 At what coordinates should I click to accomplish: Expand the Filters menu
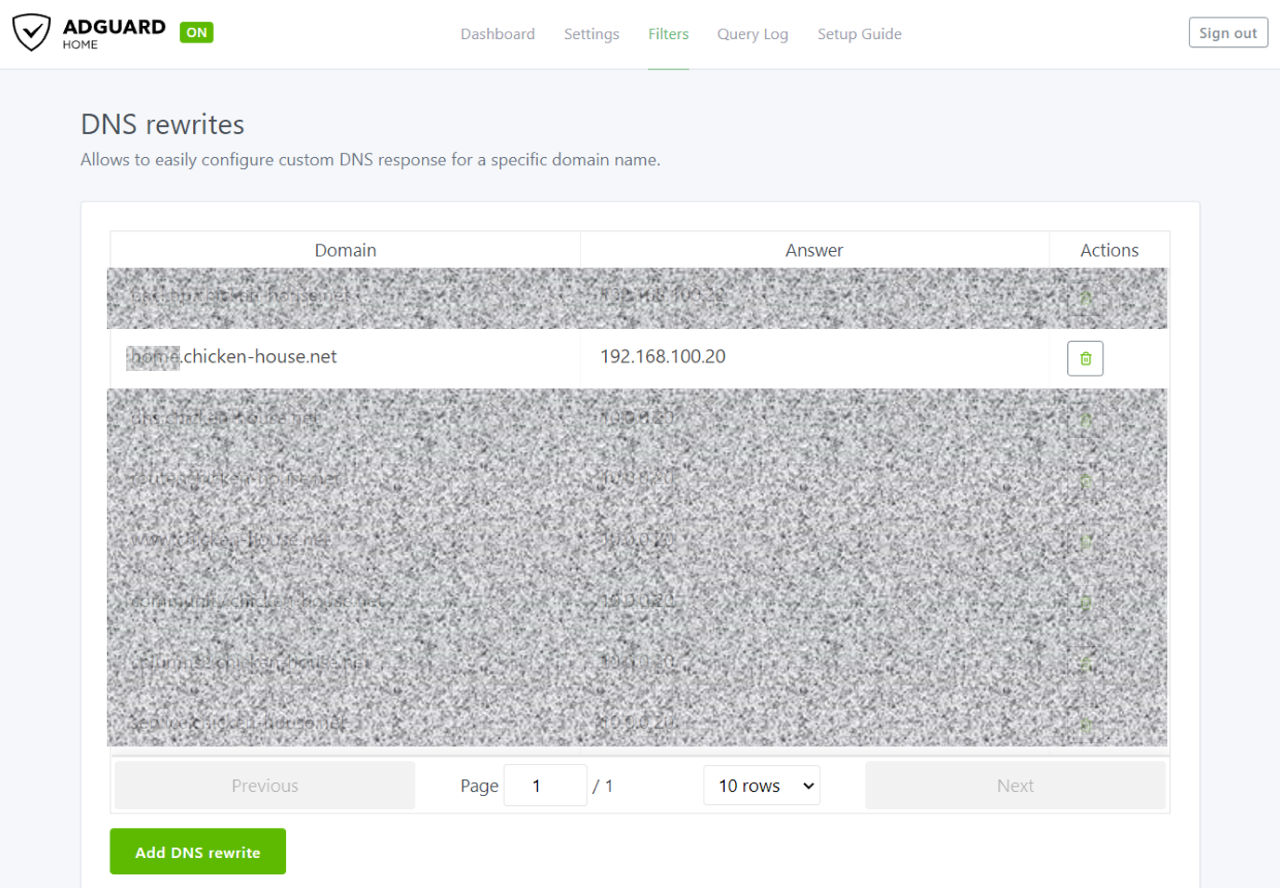point(668,34)
